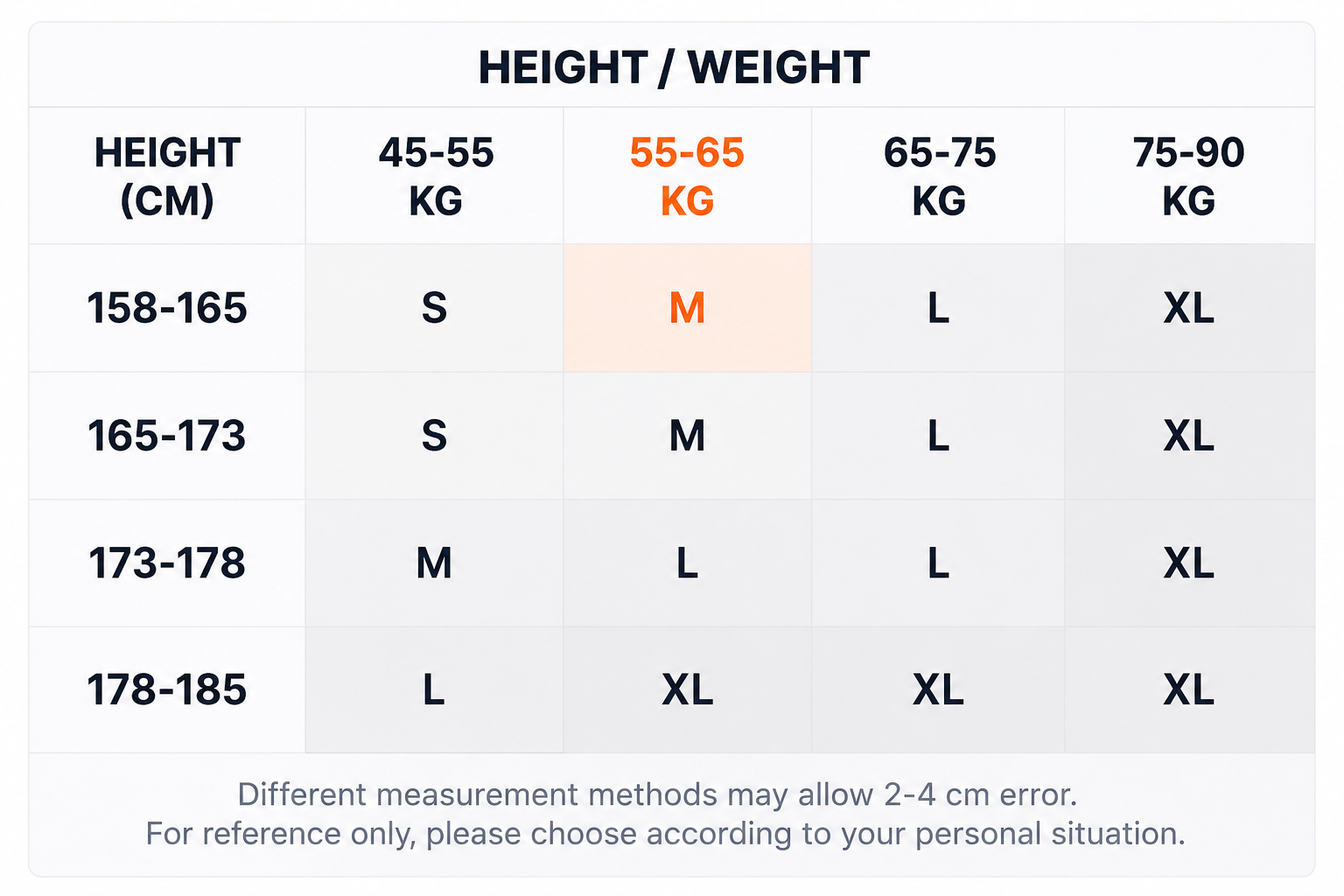
Task: Select XL cell under 65-75 KG in 178-185 row
Action: point(939,689)
